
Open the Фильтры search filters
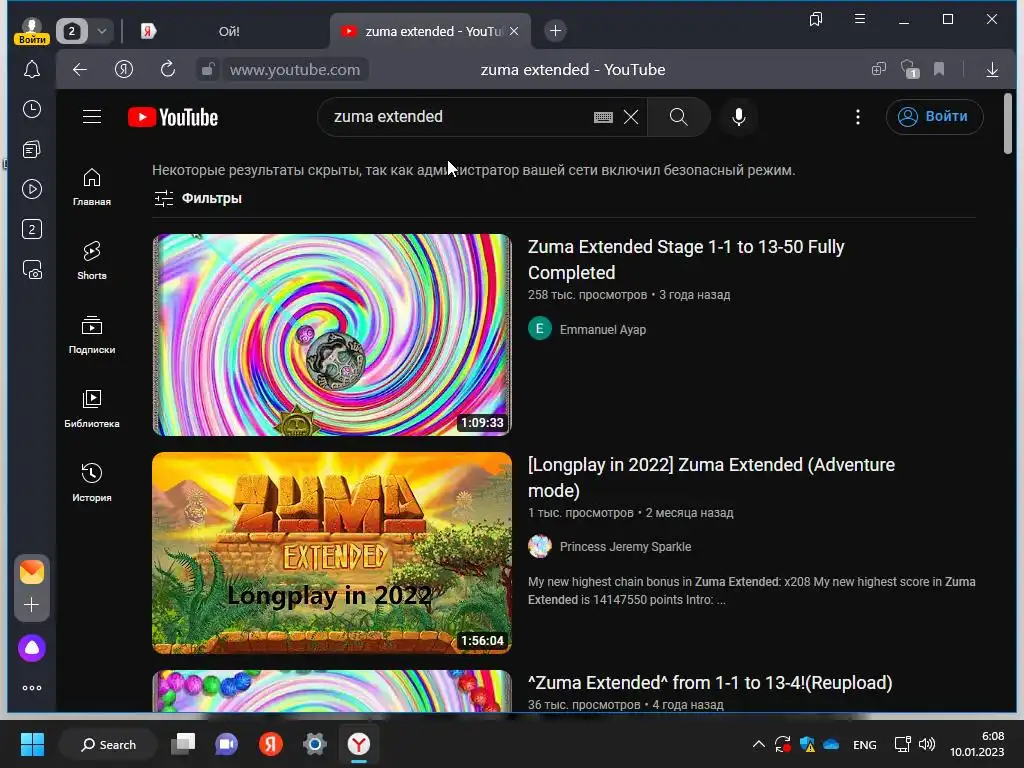[x=198, y=198]
